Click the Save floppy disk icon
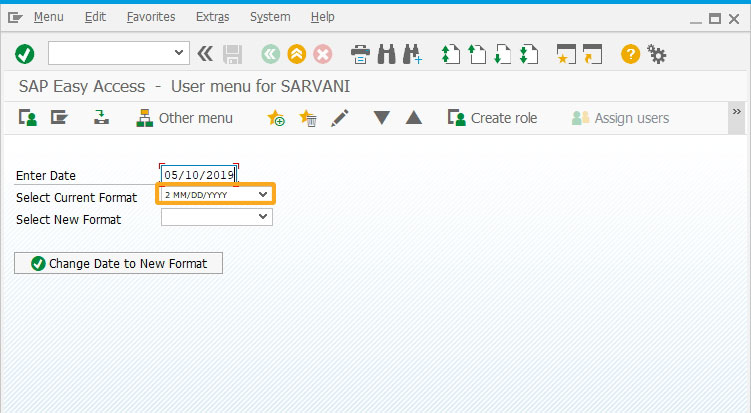Image resolution: width=751 pixels, height=413 pixels. [x=233, y=54]
